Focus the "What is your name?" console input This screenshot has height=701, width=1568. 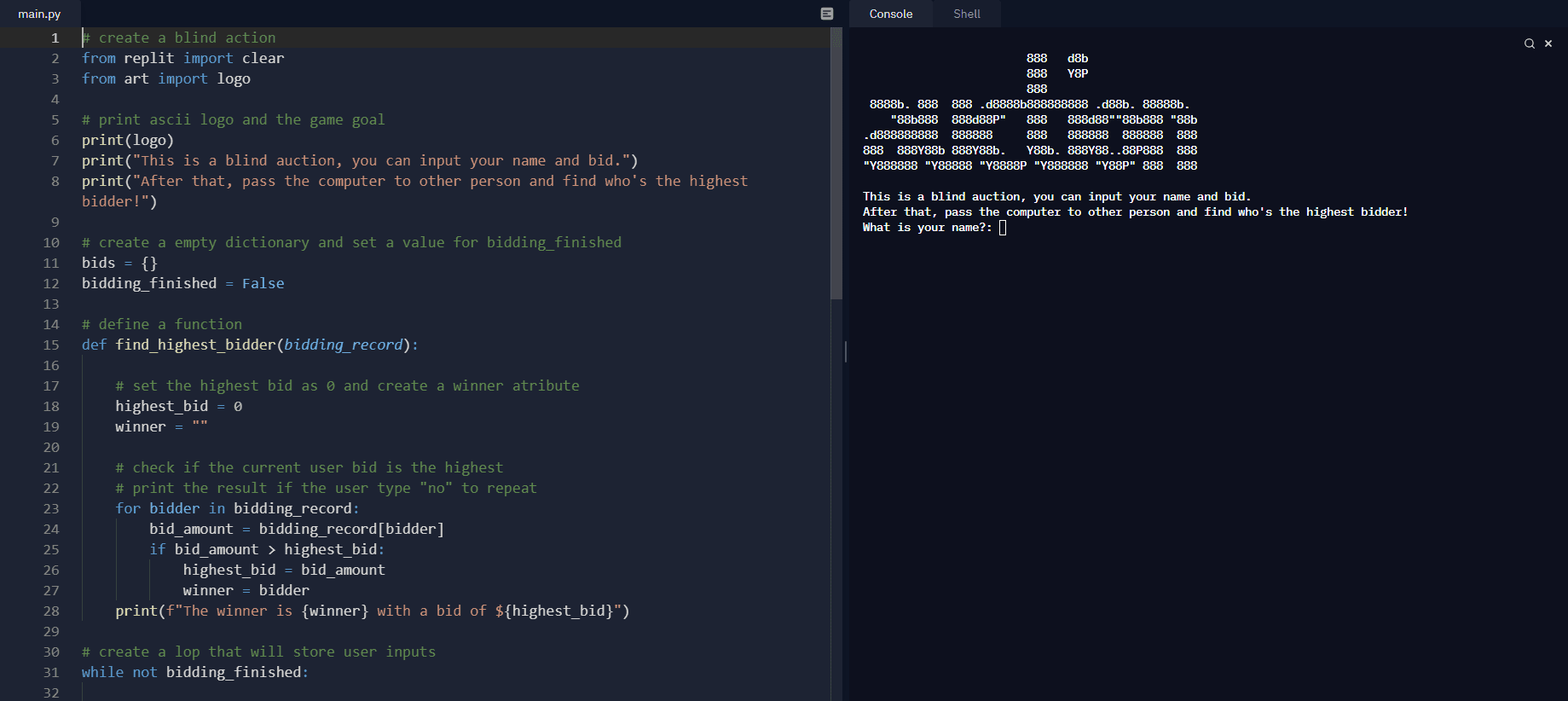click(1003, 228)
